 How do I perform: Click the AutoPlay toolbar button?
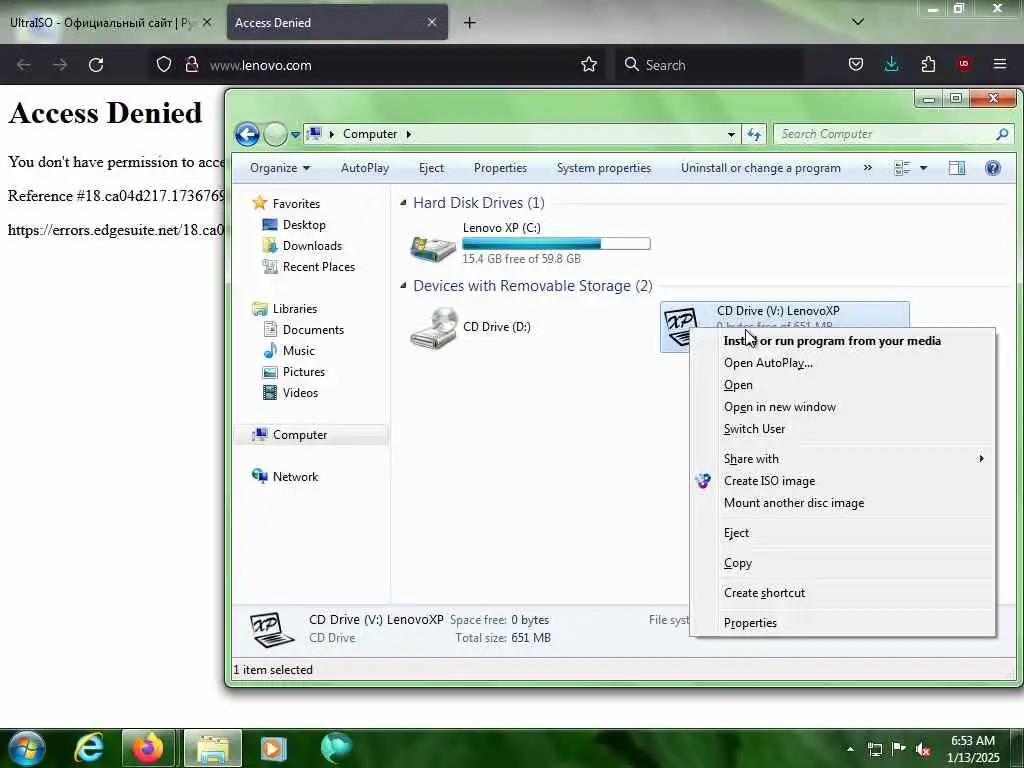point(365,168)
